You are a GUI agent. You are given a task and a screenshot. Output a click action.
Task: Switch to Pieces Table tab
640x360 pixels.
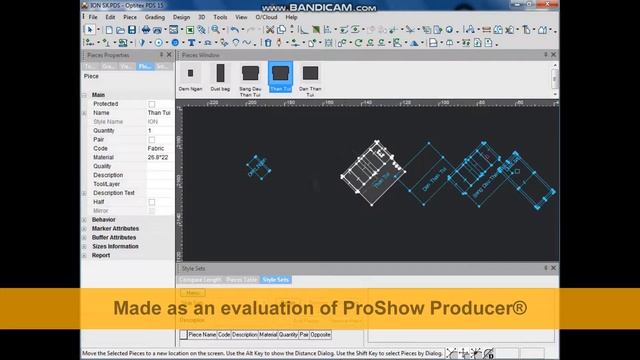242,280
